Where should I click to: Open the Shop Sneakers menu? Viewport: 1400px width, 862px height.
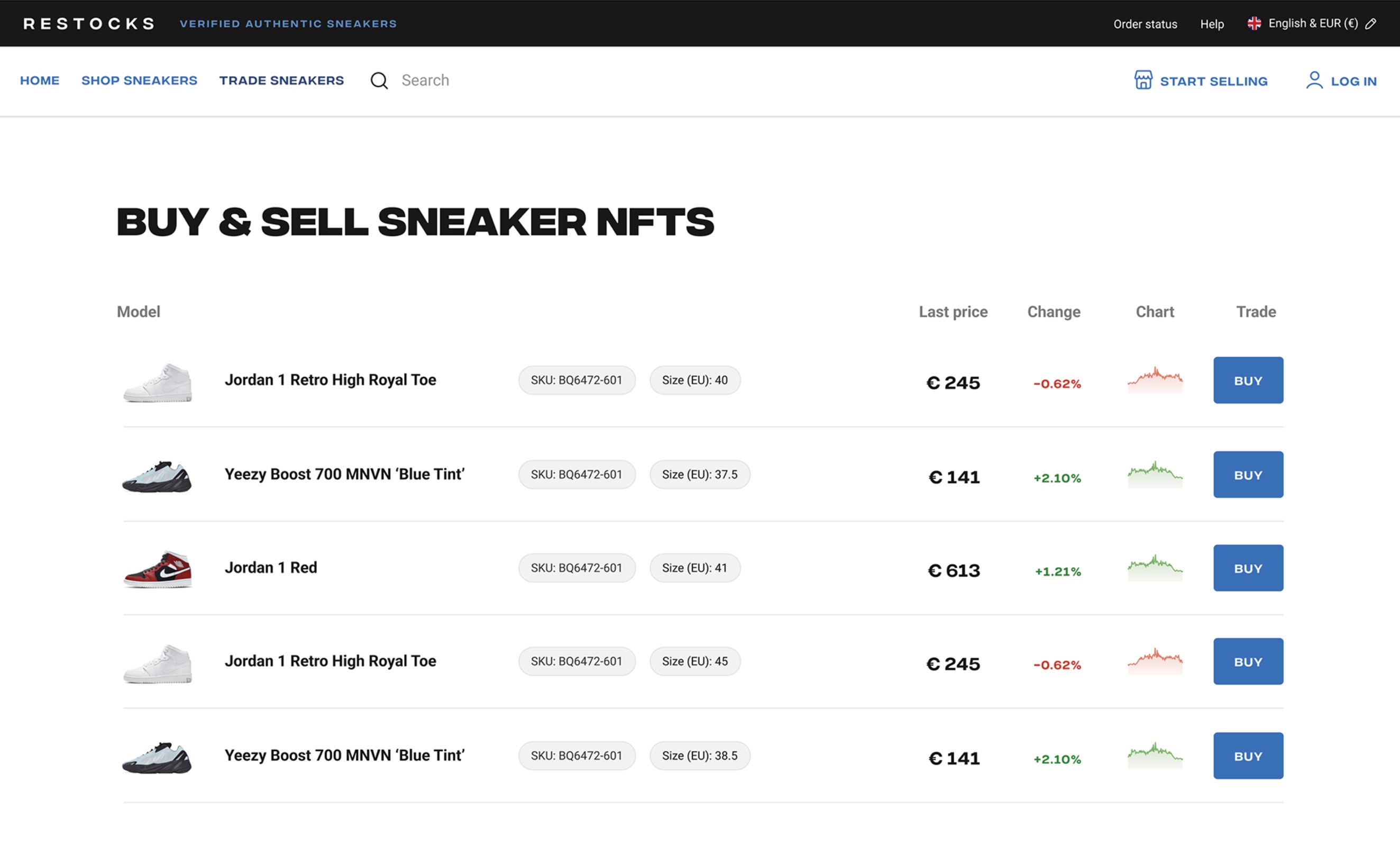pos(139,80)
